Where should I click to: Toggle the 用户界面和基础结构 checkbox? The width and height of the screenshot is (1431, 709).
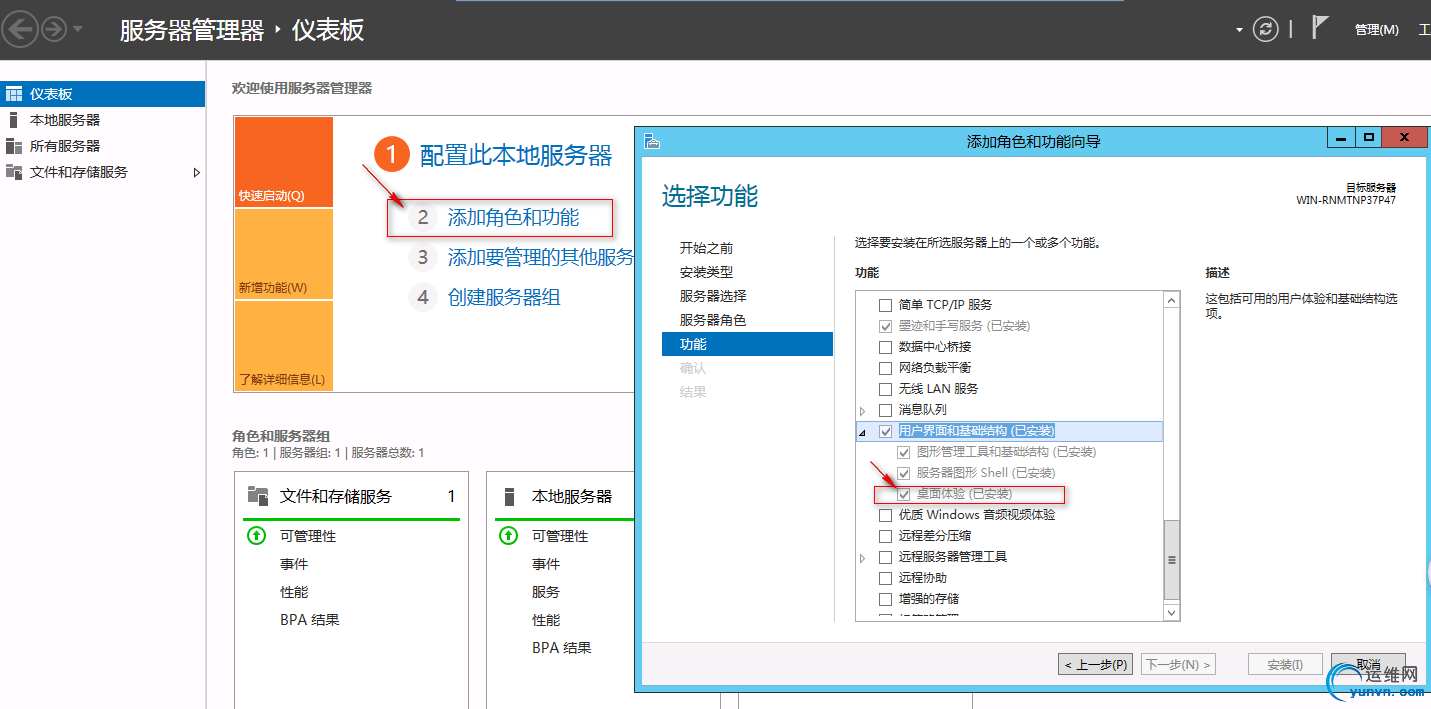point(885,431)
